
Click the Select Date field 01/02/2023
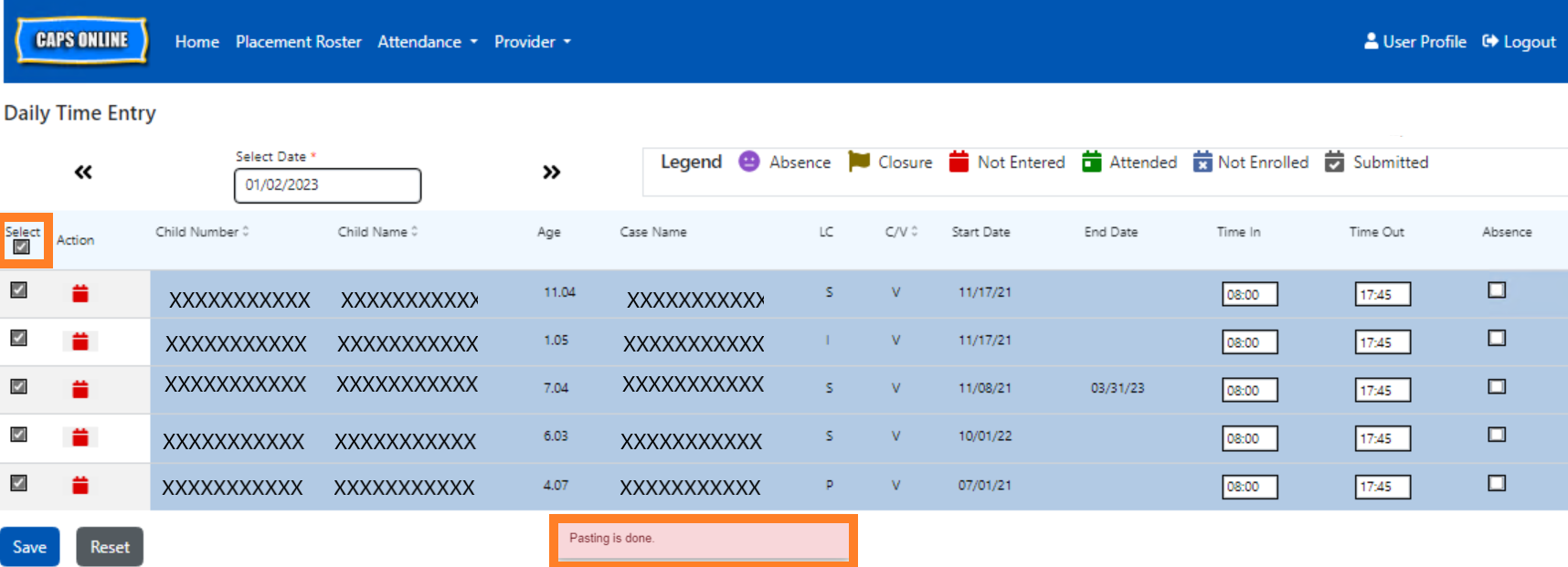327,185
